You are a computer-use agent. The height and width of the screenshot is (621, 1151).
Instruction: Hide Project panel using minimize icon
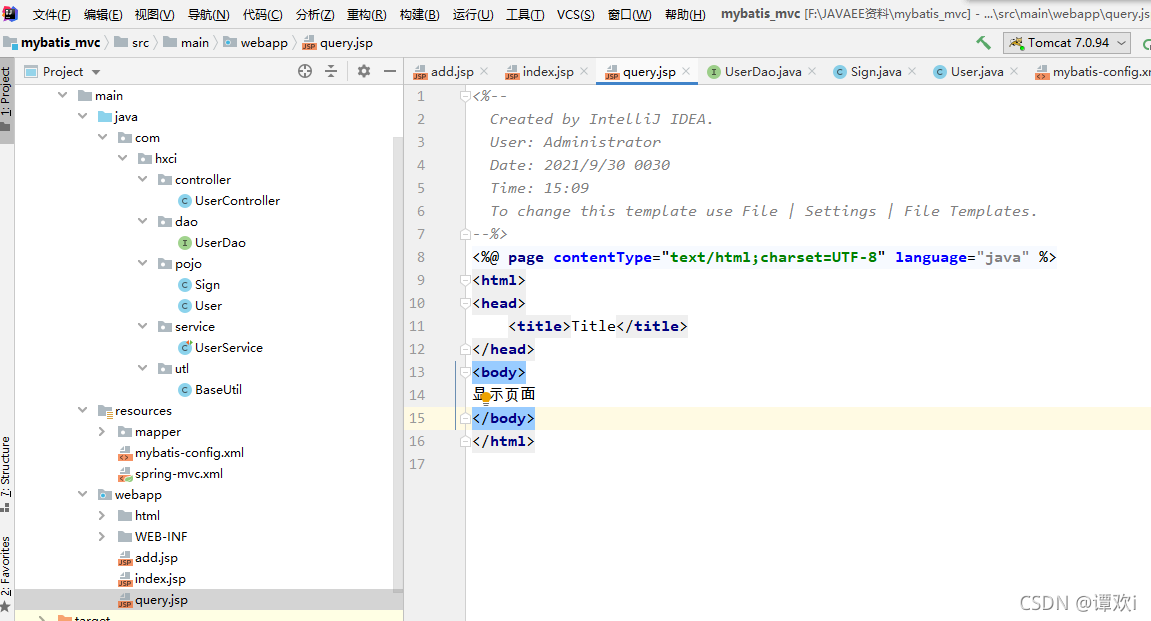[x=390, y=71]
